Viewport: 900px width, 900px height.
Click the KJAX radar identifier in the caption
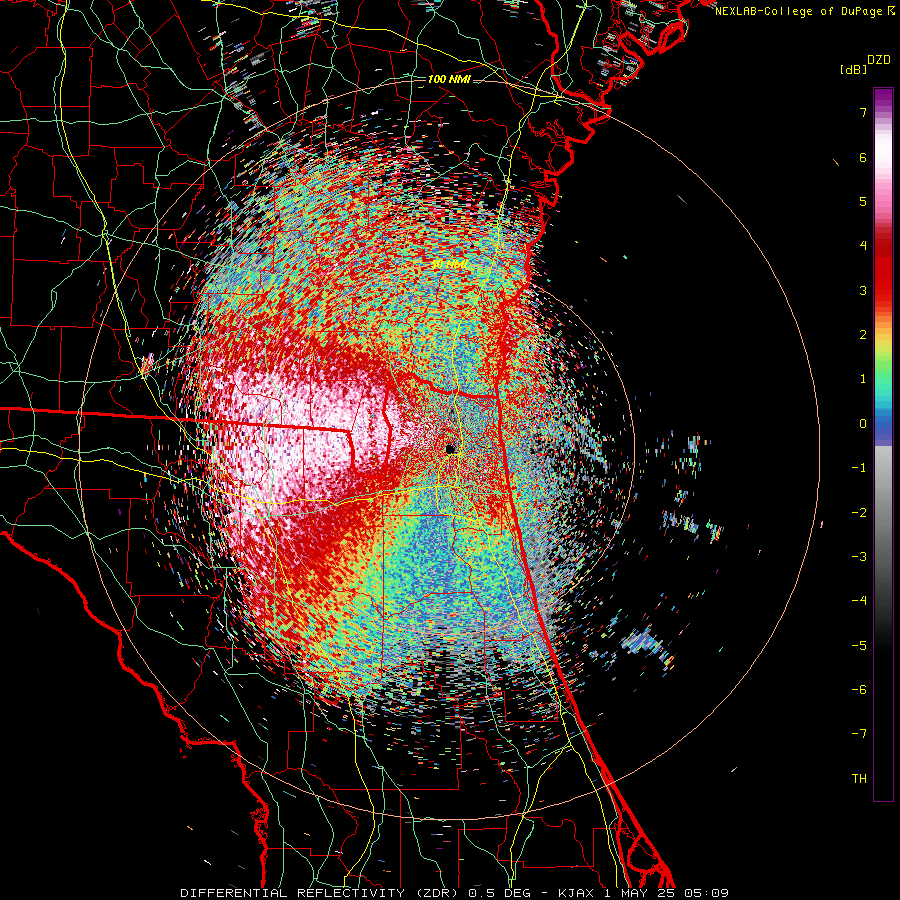click(576, 893)
